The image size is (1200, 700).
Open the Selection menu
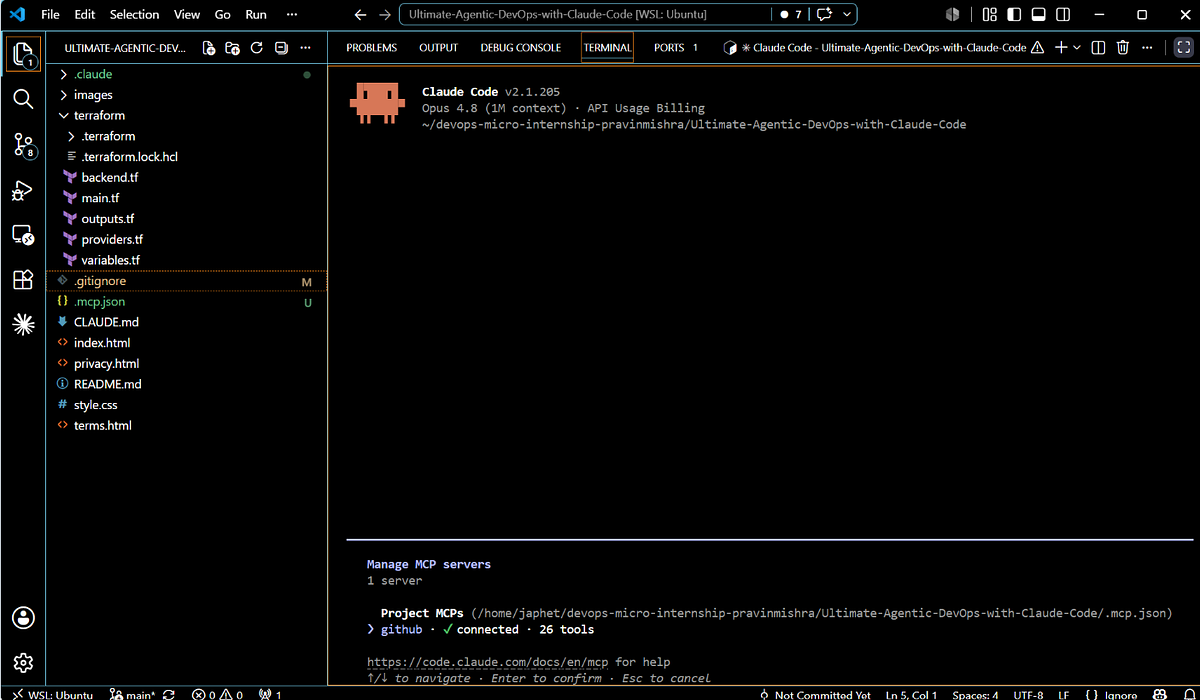[134, 15]
